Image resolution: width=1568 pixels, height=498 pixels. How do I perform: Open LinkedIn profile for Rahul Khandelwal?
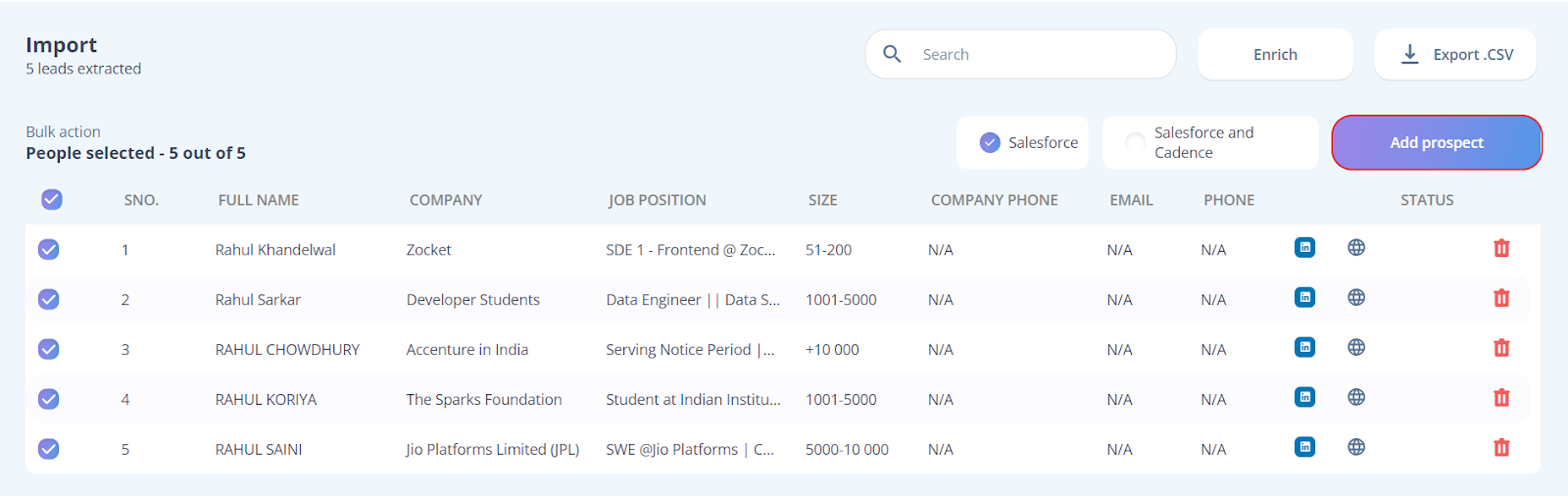[1304, 248]
